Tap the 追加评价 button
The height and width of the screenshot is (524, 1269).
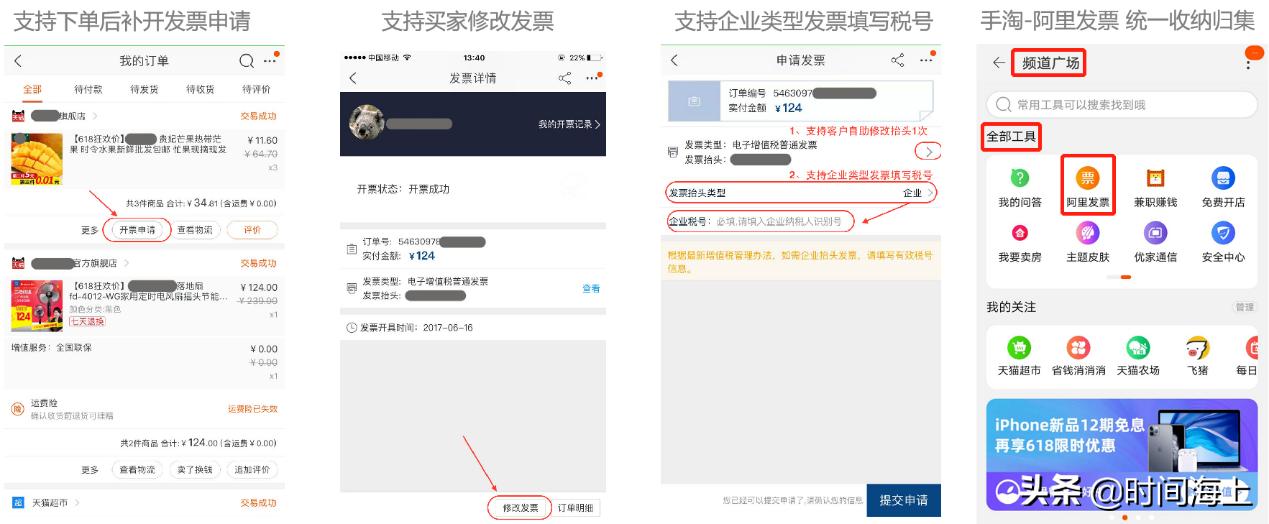coord(250,469)
